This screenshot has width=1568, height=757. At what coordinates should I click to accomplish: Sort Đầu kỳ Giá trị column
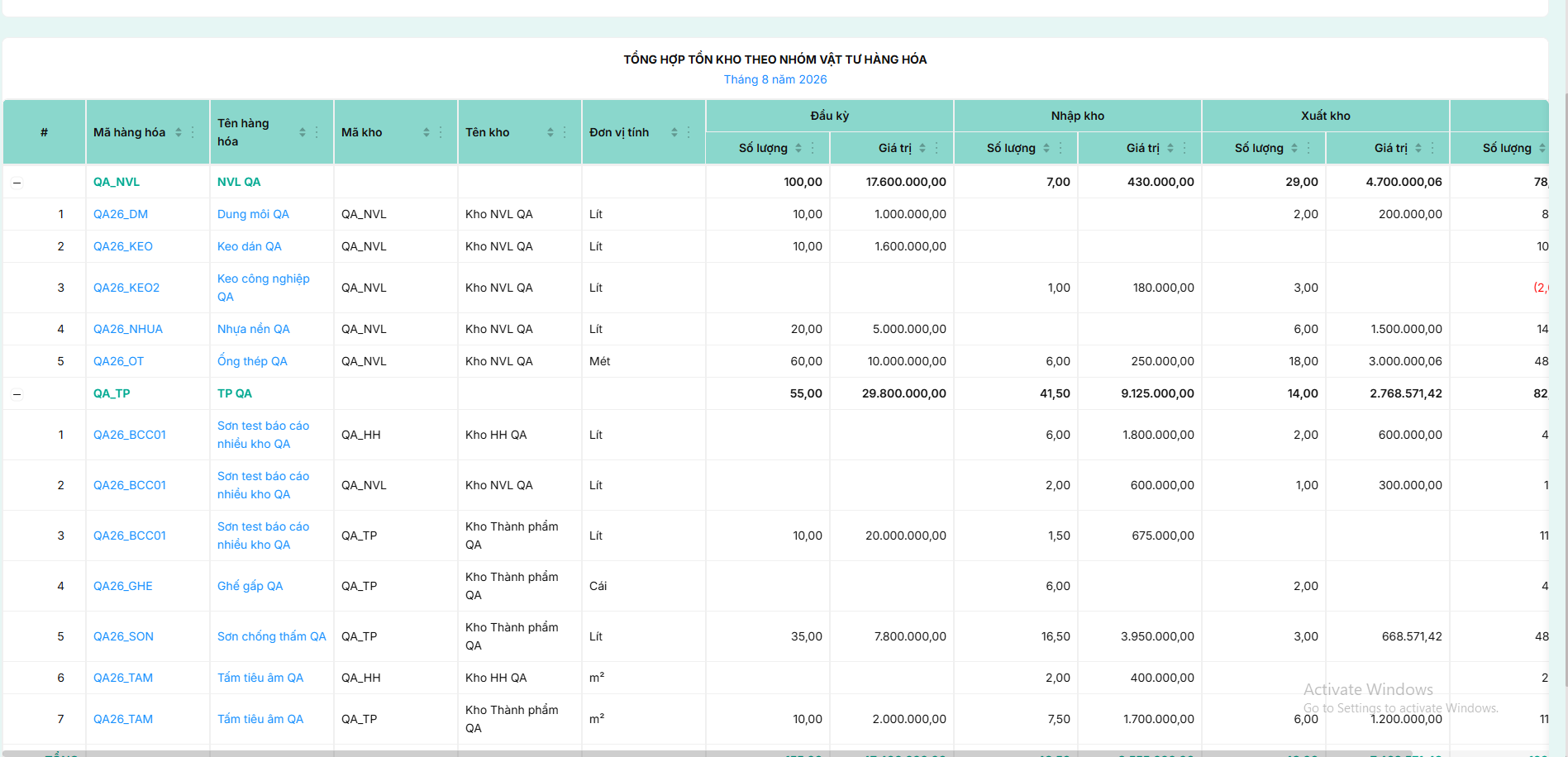pos(922,148)
